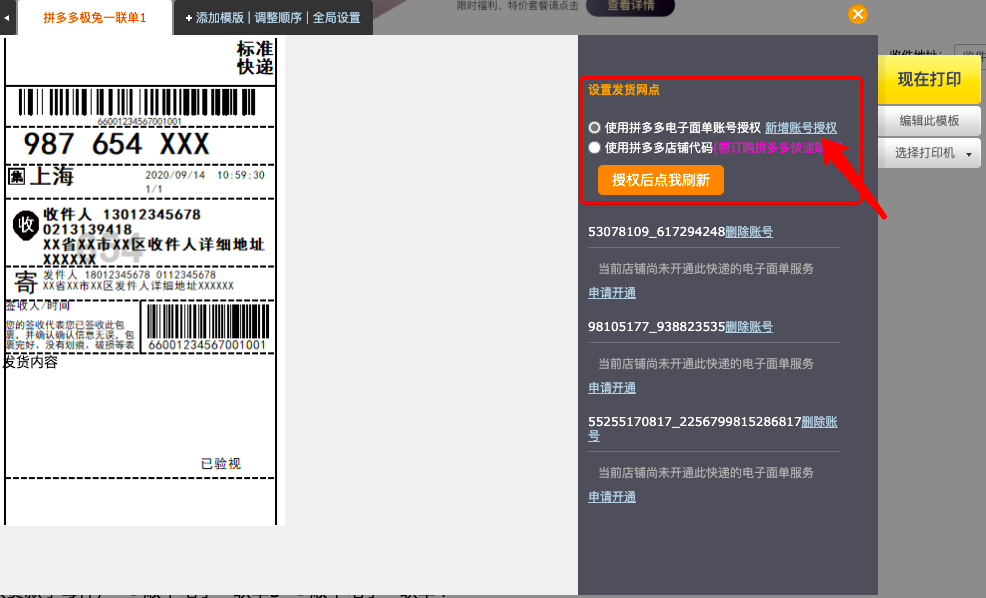Delete account 98105177_938823535 via 删除账号
This screenshot has height=598, width=986.
click(x=749, y=326)
